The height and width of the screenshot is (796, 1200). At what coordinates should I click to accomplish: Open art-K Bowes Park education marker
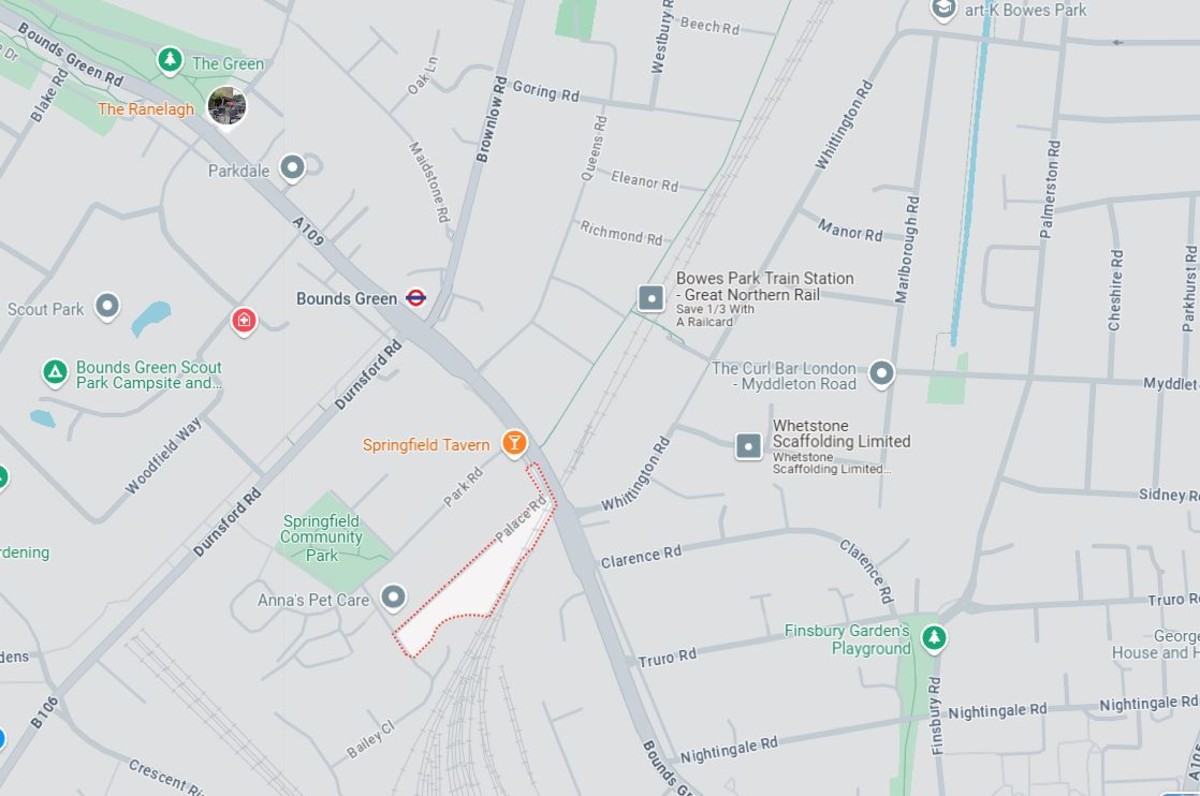943,9
